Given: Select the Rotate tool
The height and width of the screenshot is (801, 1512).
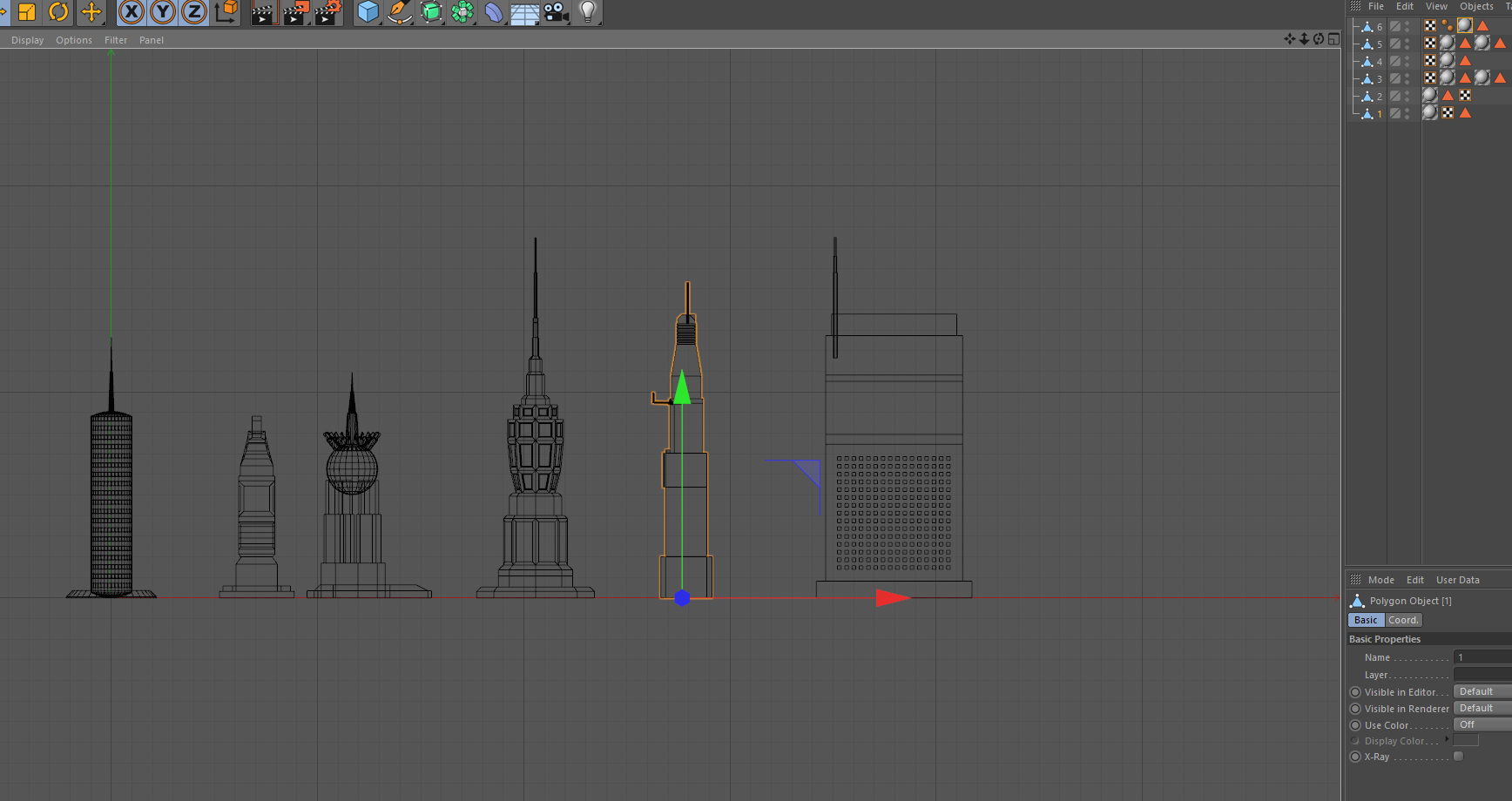Looking at the screenshot, I should (58, 12).
